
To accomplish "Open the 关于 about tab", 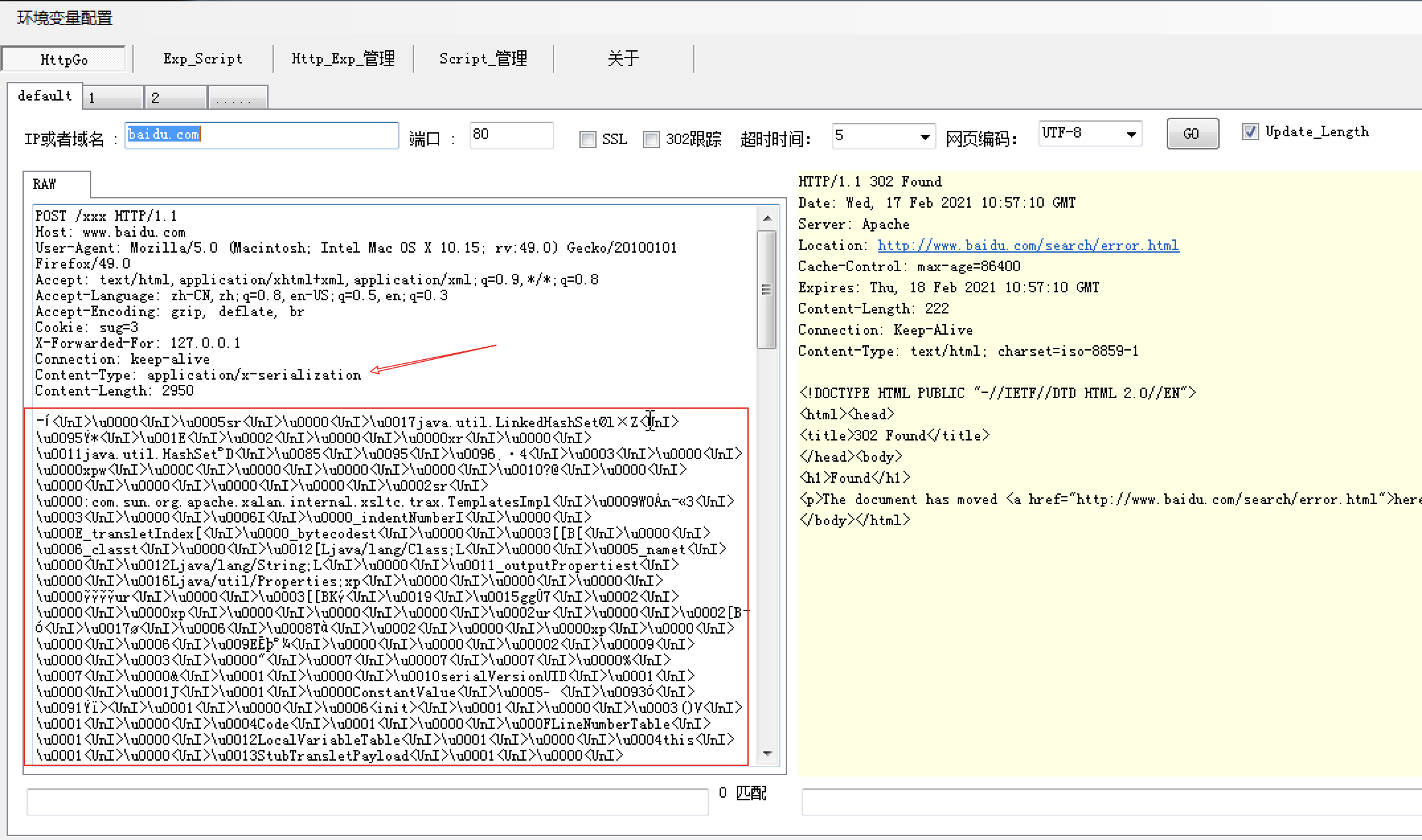I will click(x=623, y=59).
